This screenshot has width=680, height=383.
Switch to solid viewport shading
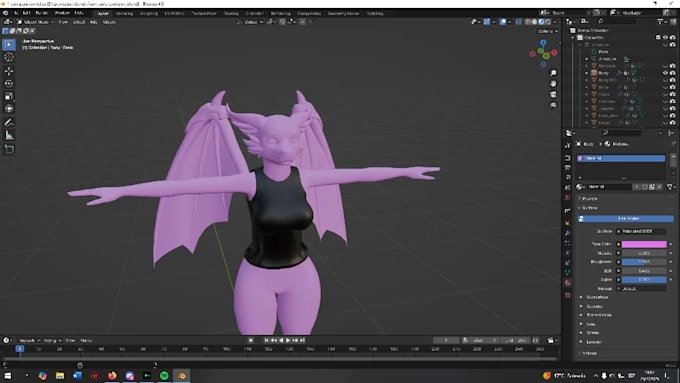point(535,22)
